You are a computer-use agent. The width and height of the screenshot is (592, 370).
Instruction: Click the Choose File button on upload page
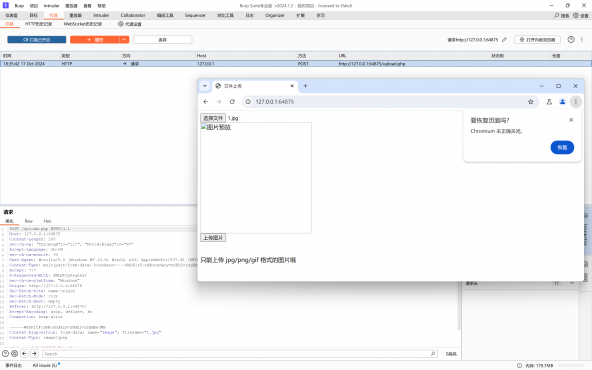[x=213, y=118]
